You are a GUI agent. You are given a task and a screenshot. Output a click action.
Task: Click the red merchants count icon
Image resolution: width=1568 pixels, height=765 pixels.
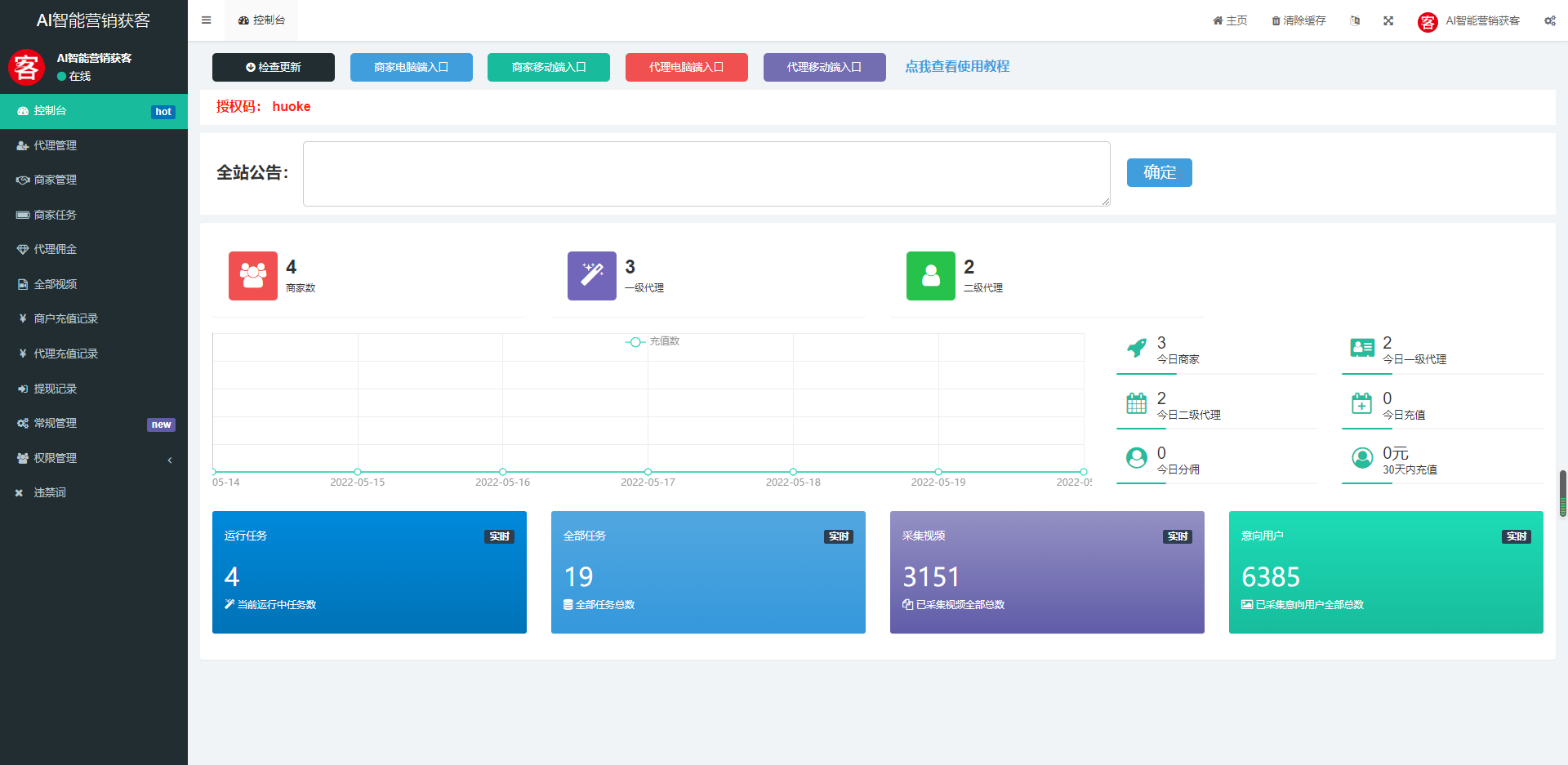(252, 276)
